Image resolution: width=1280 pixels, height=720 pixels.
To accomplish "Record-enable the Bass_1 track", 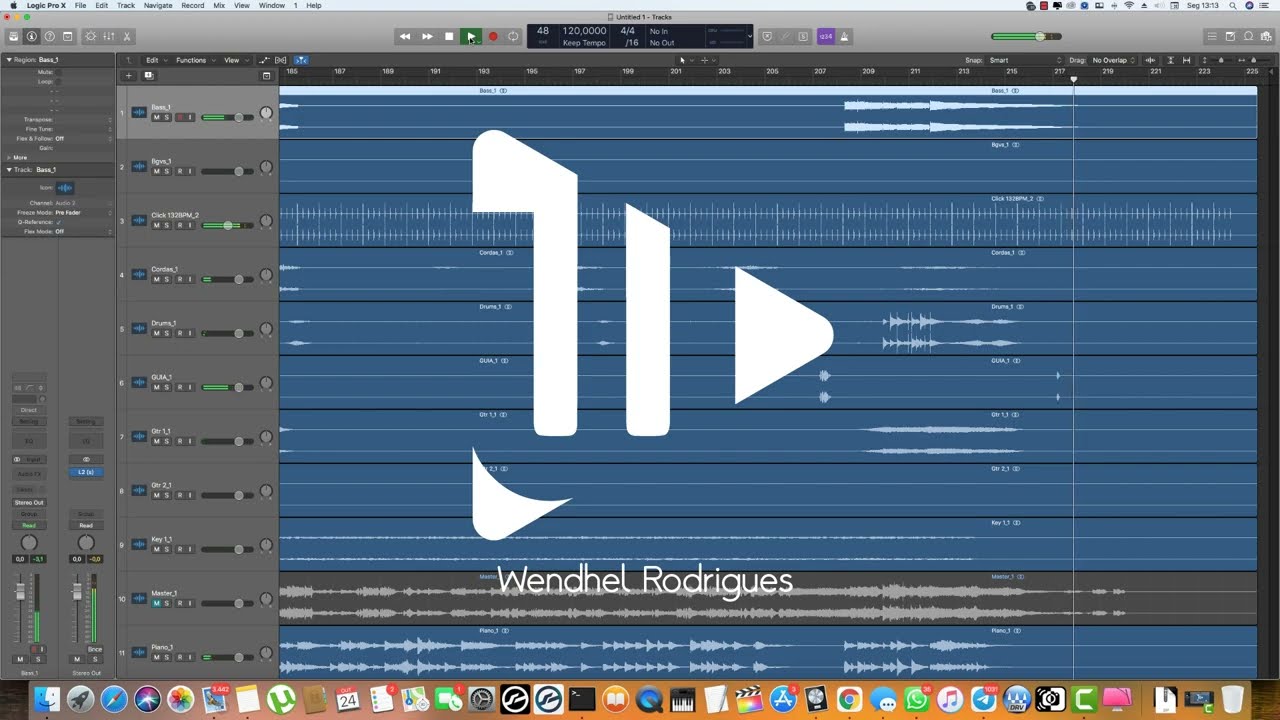I will pyautogui.click(x=180, y=117).
